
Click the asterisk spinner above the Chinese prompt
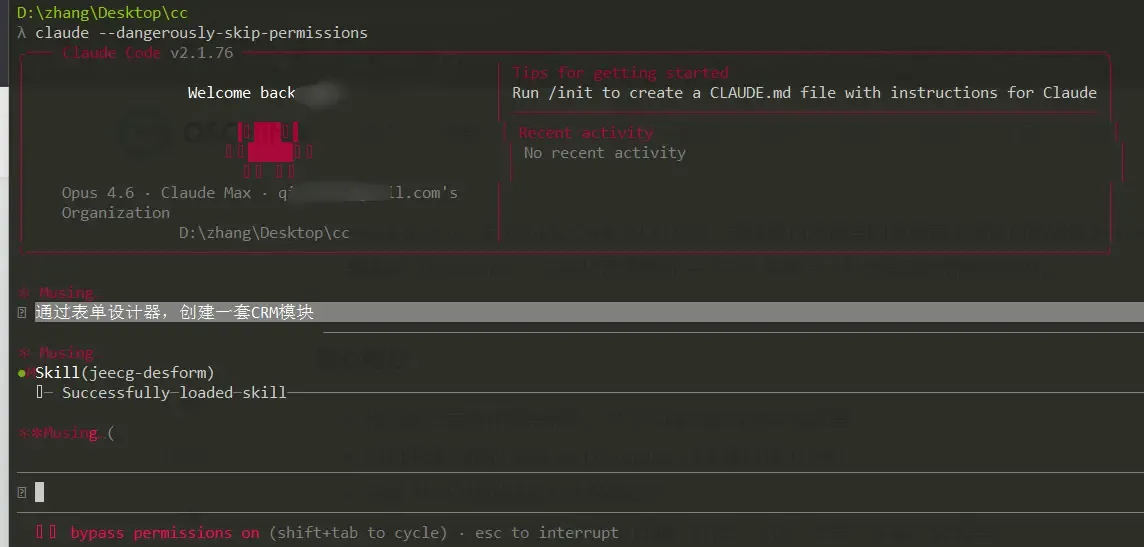[x=22, y=293]
